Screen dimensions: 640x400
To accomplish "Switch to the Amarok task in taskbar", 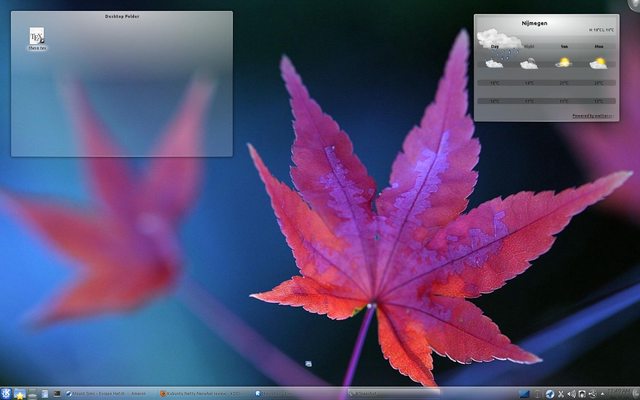I will pyautogui.click(x=111, y=394).
